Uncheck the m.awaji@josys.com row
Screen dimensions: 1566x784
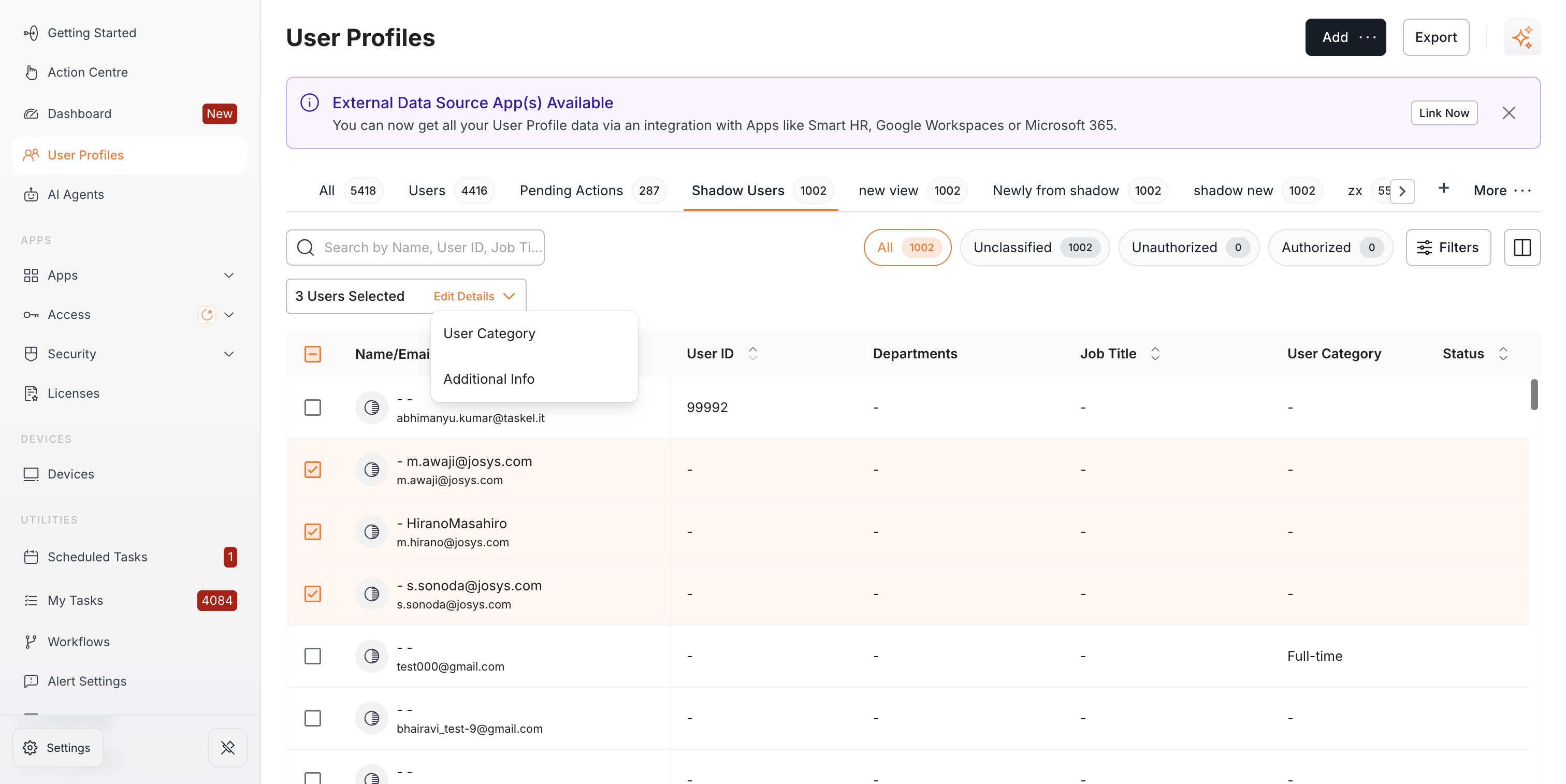[312, 470]
